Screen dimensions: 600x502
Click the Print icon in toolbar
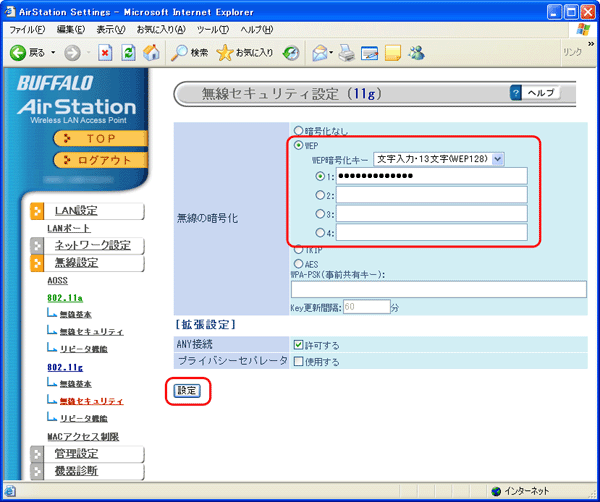[345, 51]
